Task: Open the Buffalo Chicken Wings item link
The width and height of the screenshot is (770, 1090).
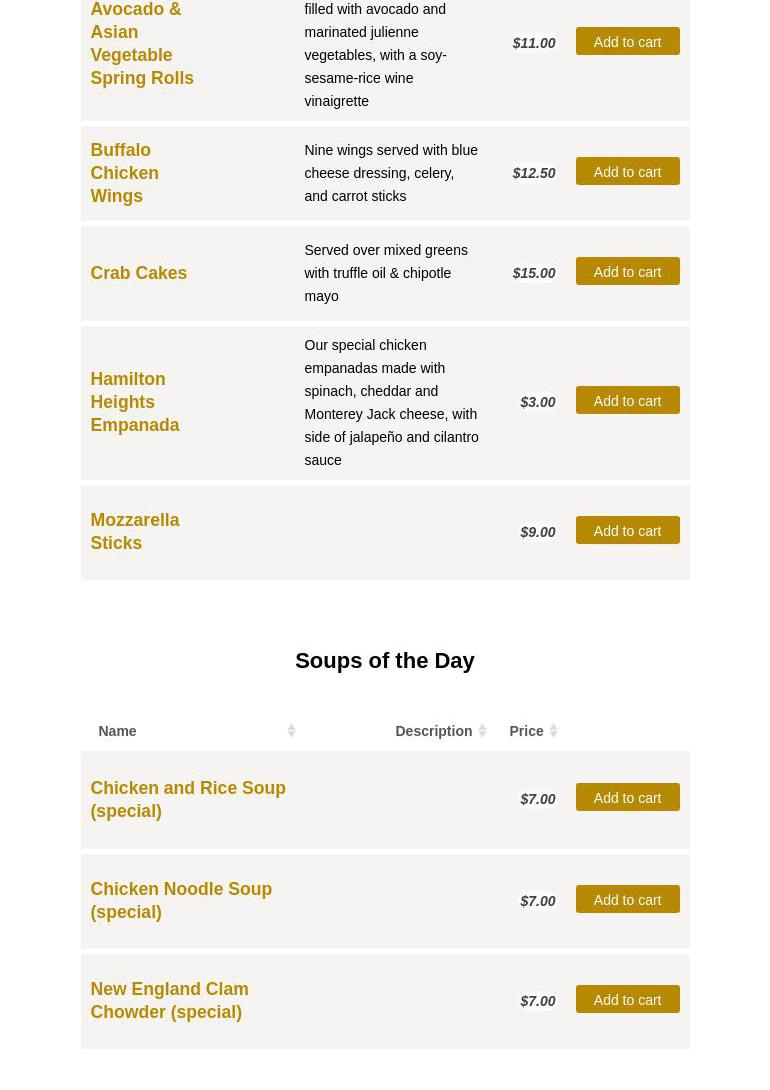Action: (x=124, y=173)
